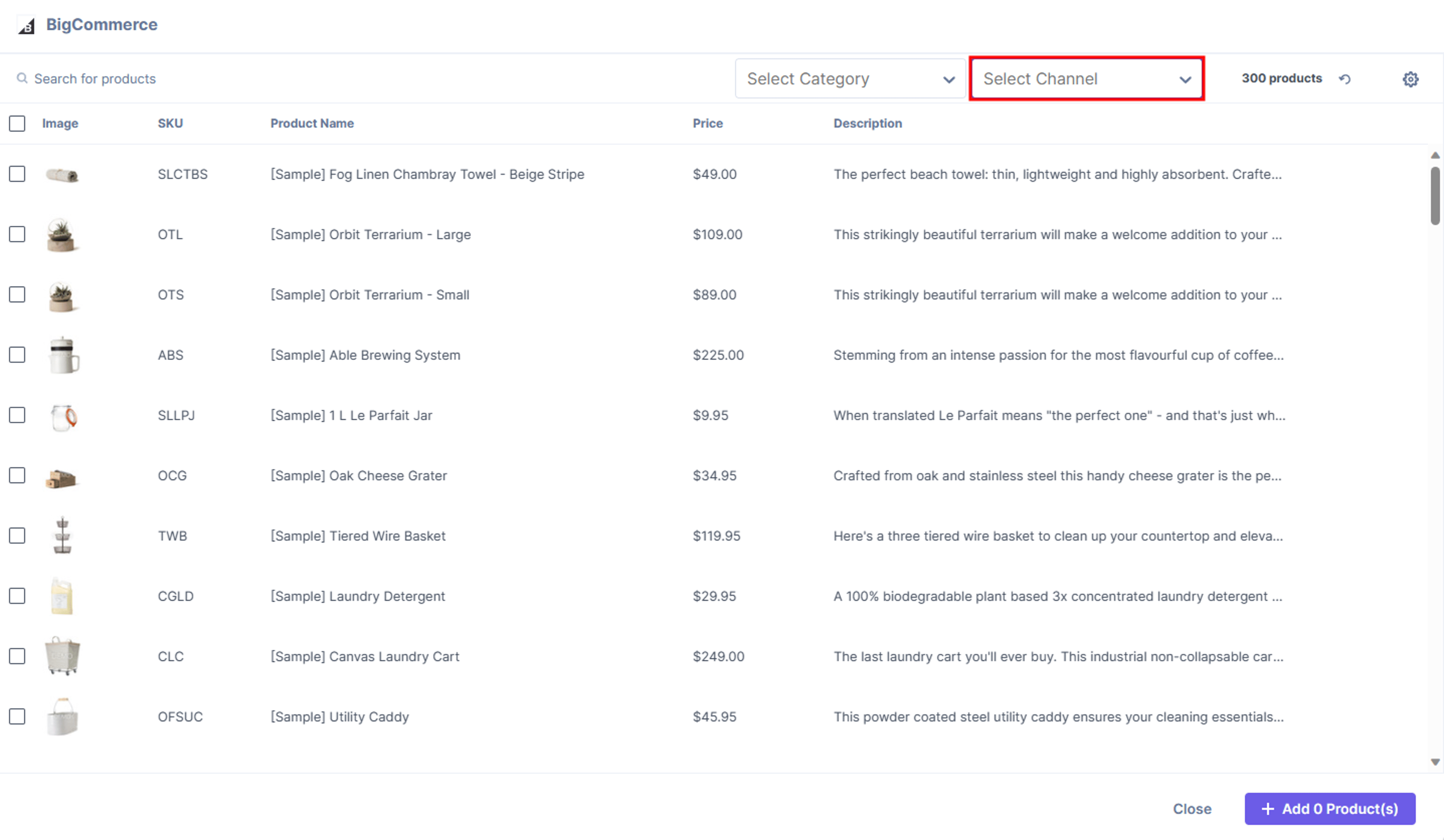
Task: Click SKU cell SLCTBS
Action: 183,174
